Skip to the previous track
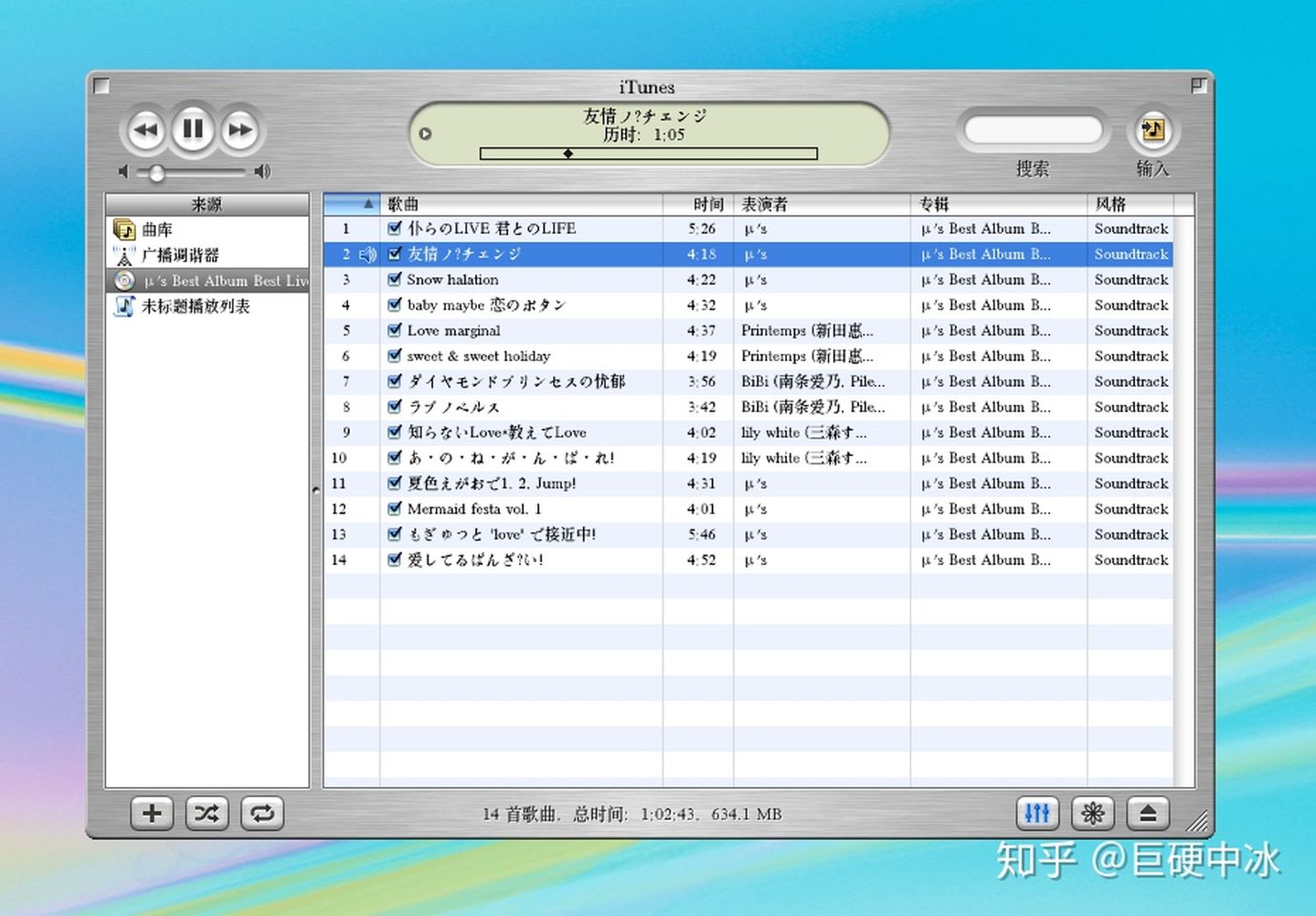This screenshot has width=1316, height=916. tap(145, 130)
